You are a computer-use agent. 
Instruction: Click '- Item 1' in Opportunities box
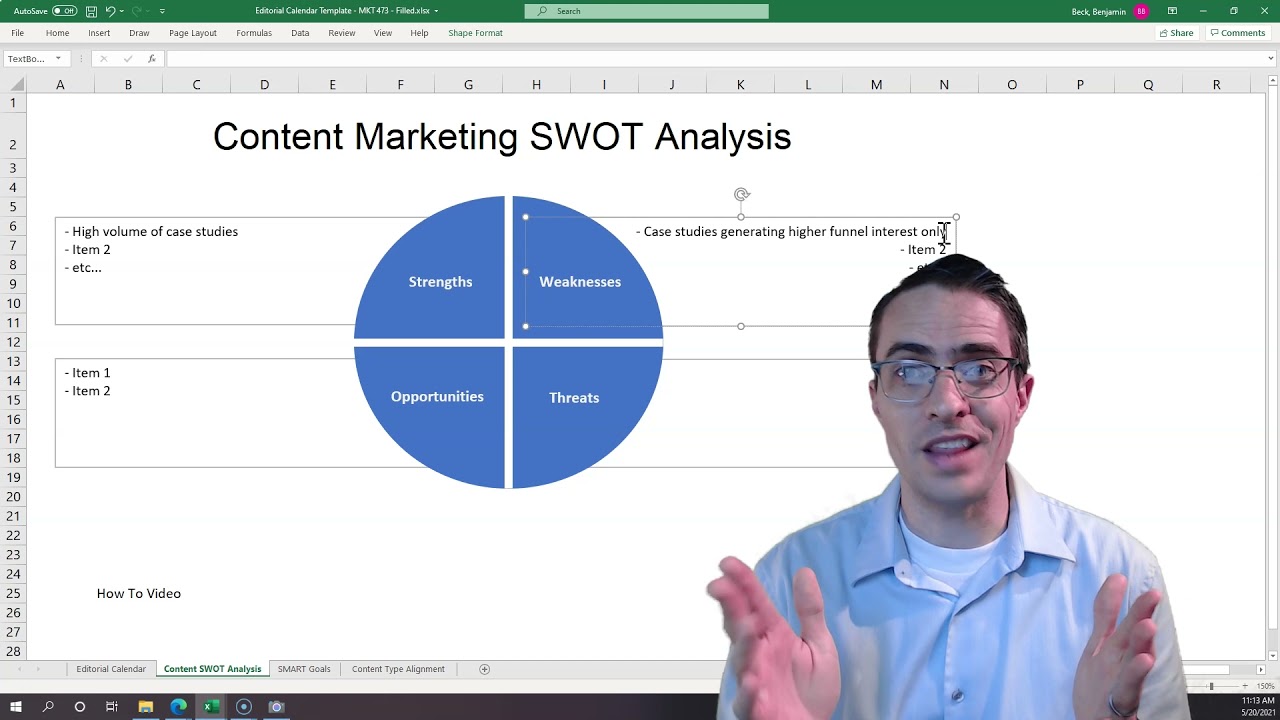point(87,373)
